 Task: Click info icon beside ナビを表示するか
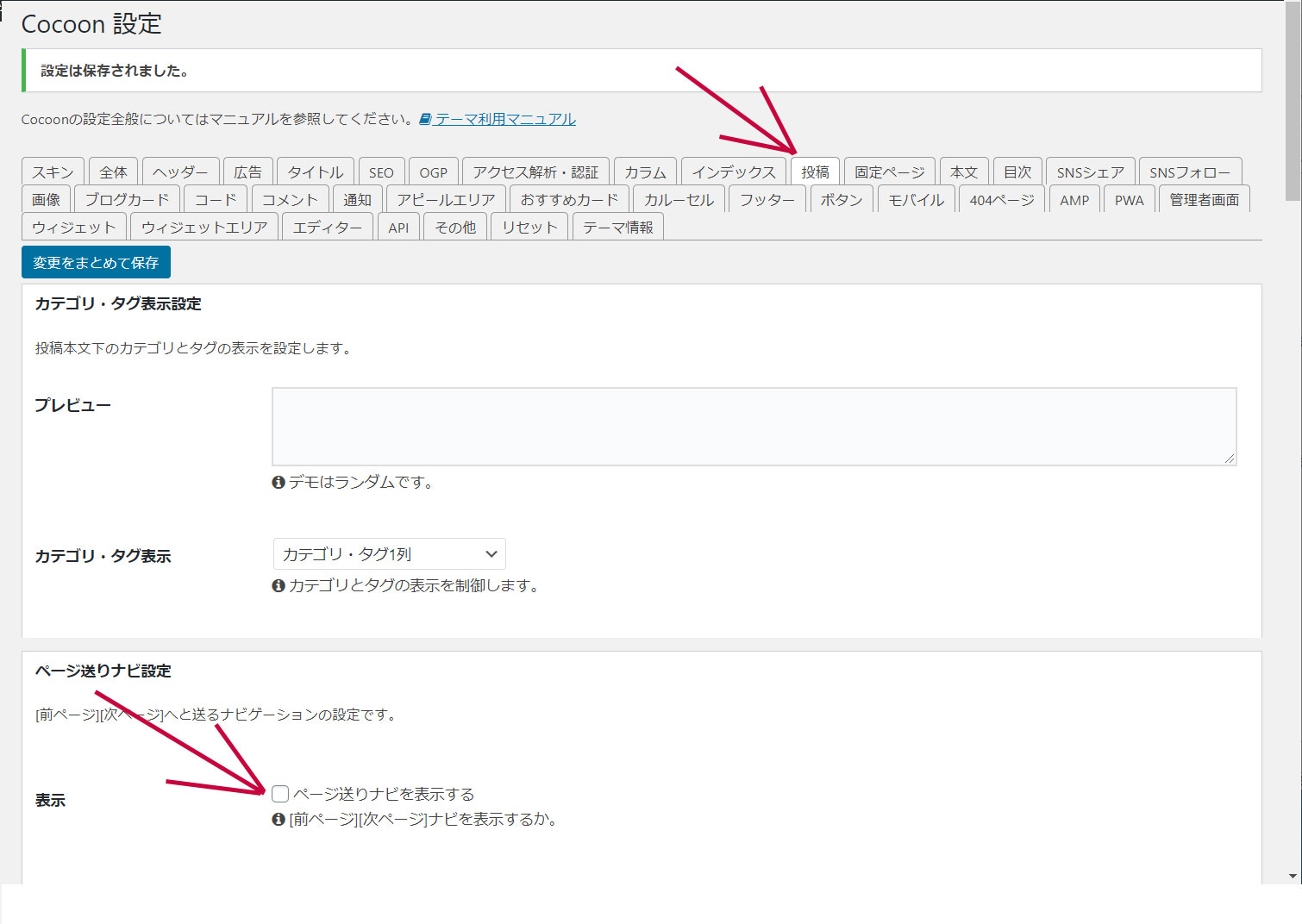279,820
